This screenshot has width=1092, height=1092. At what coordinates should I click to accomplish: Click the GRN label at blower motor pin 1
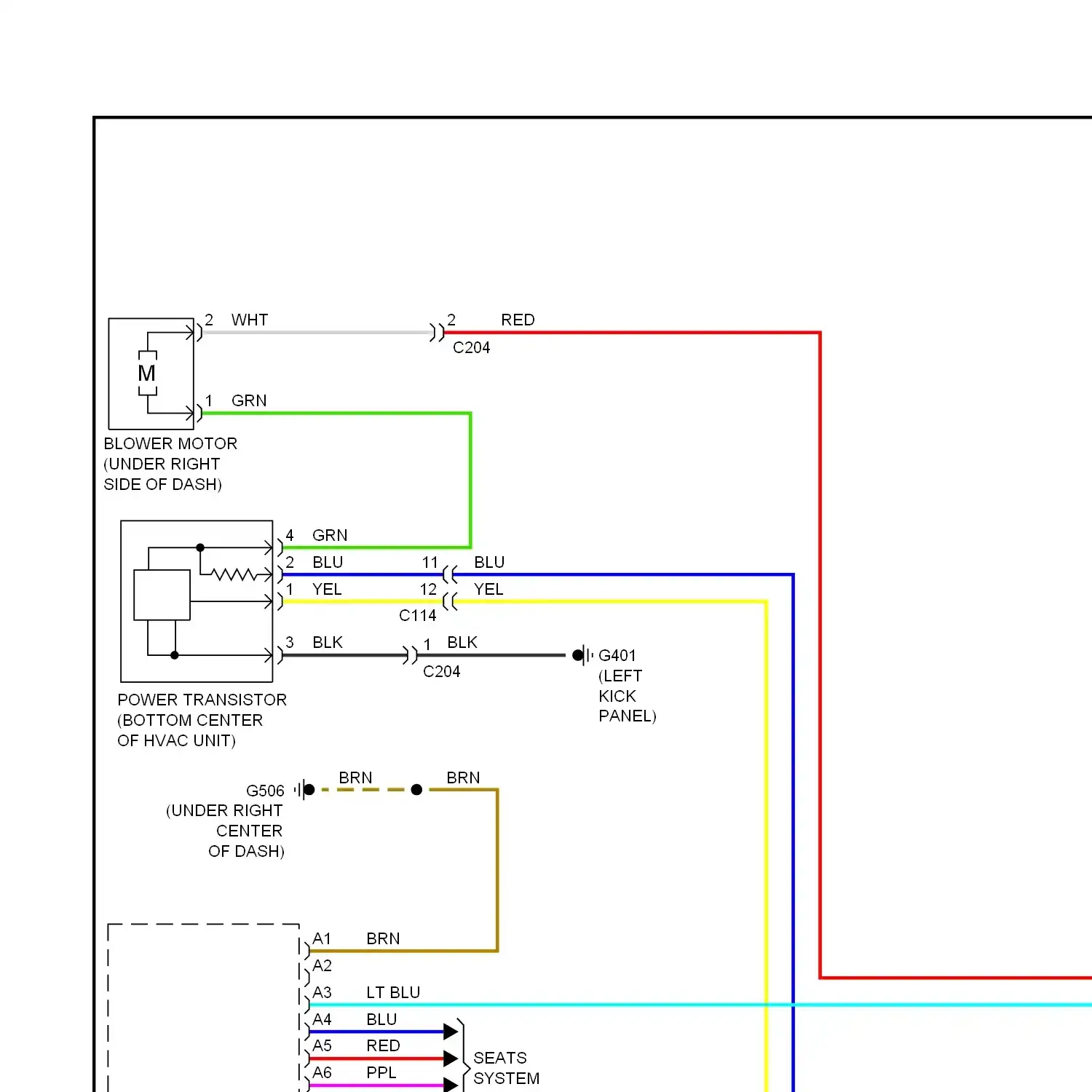(x=249, y=400)
